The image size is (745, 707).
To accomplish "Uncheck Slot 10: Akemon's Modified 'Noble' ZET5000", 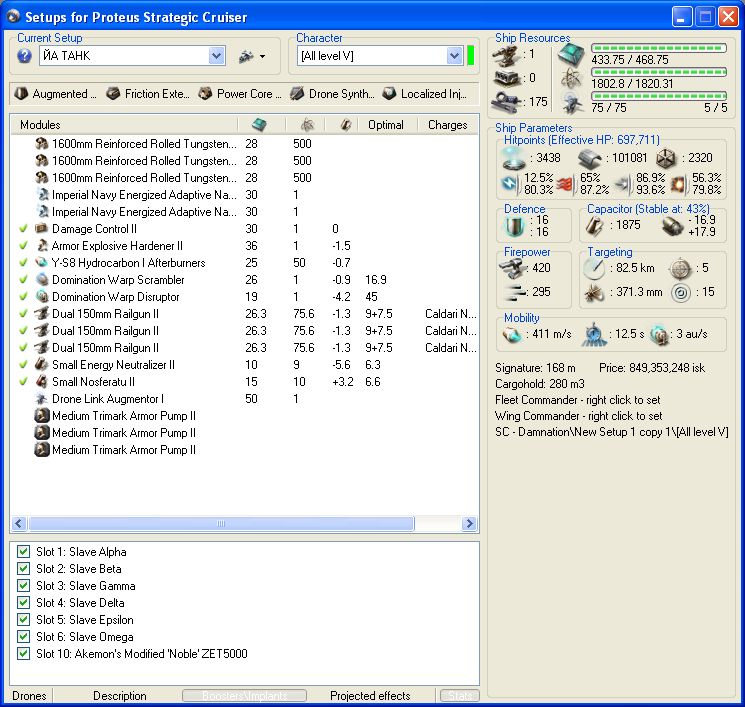I will [23, 654].
